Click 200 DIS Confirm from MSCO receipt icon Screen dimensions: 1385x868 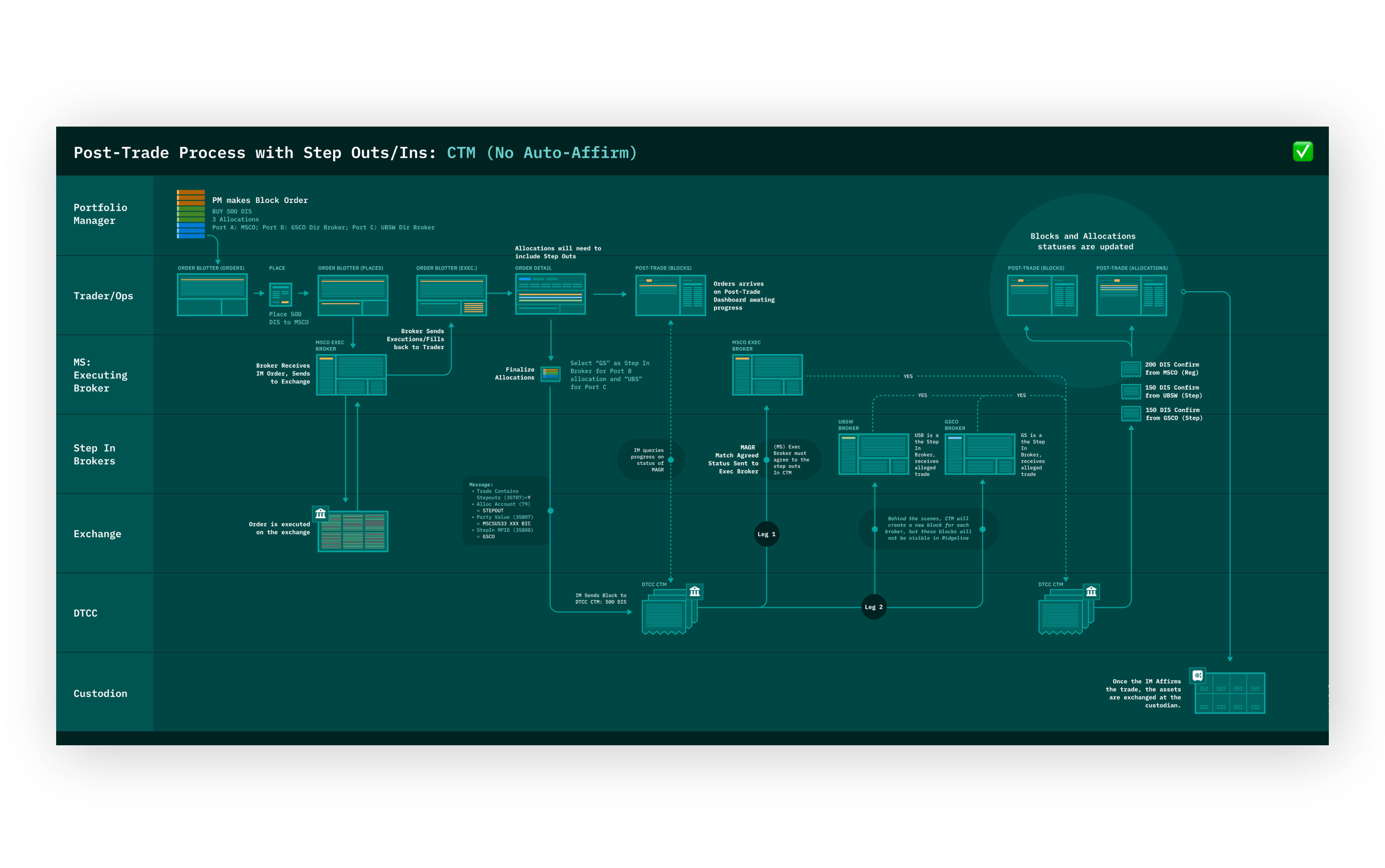[1131, 369]
